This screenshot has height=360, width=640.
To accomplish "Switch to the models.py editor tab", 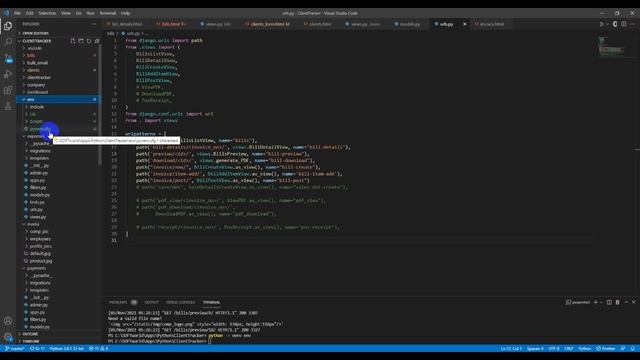I will pyautogui.click(x=409, y=24).
